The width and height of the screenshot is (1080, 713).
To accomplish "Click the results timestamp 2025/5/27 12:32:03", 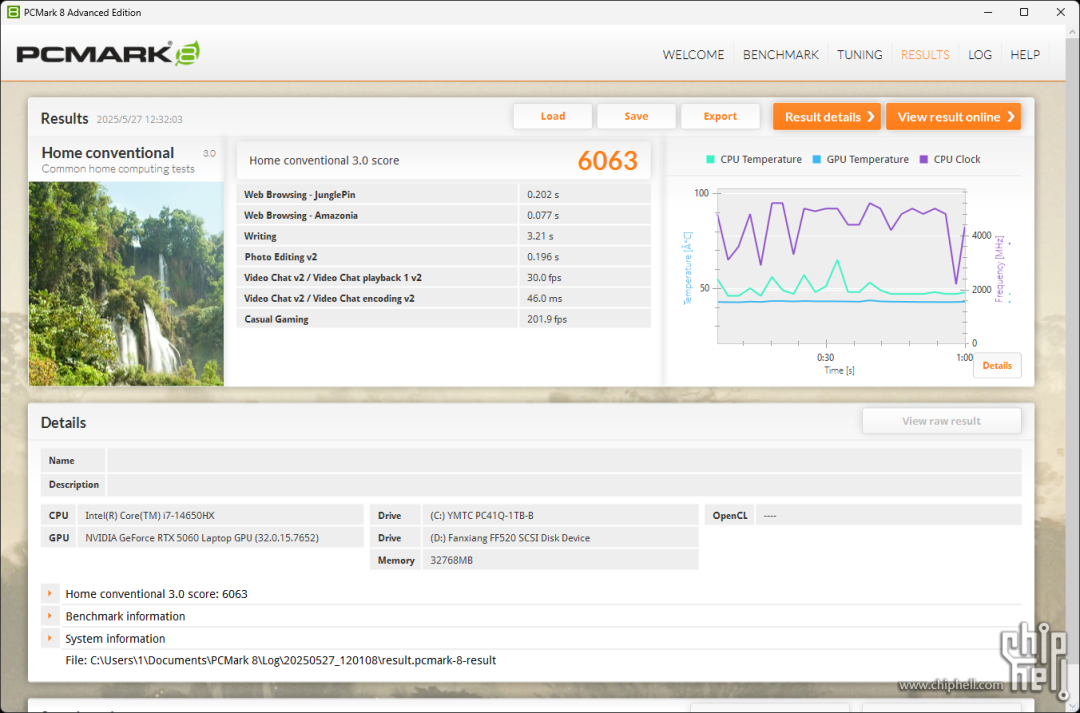I will coord(139,119).
